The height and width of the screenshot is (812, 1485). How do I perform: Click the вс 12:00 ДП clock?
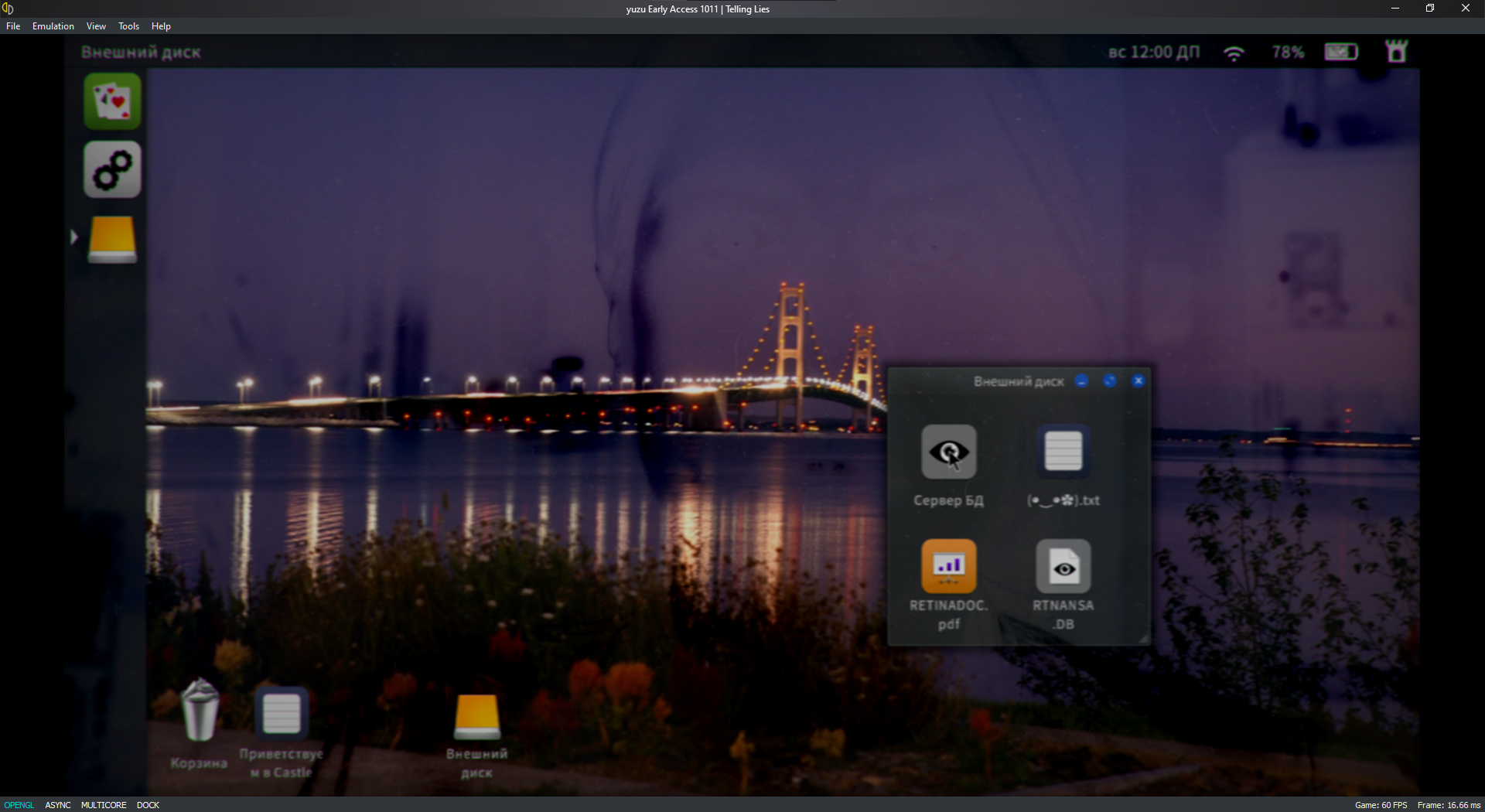1154,52
